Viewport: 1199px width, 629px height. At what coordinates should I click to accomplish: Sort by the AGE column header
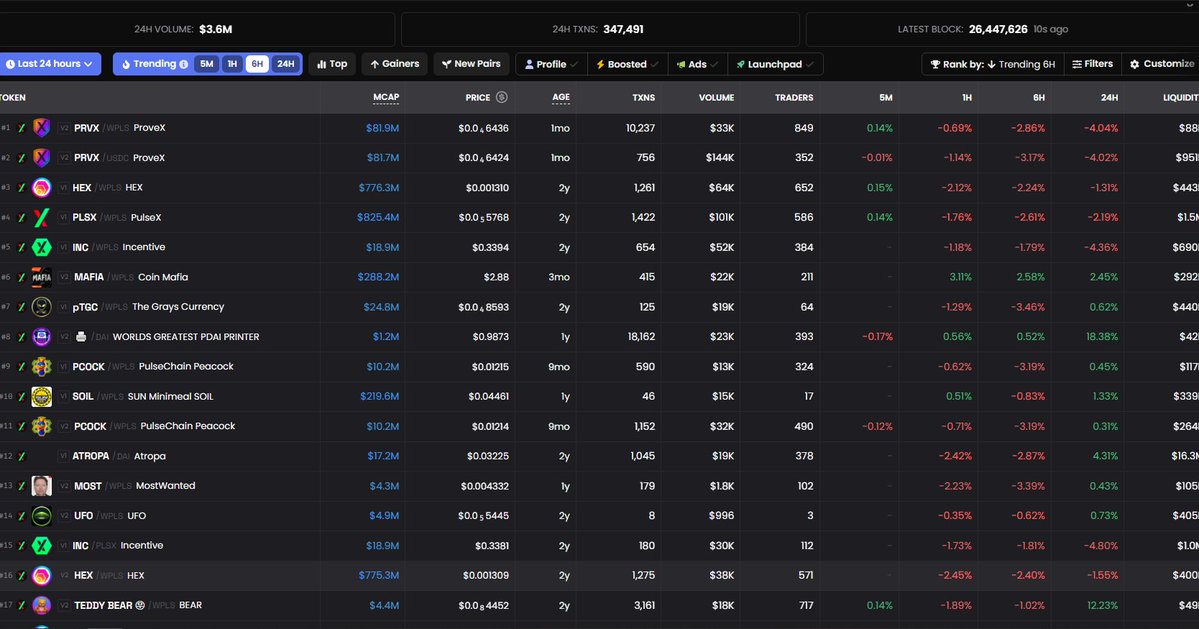tap(561, 97)
